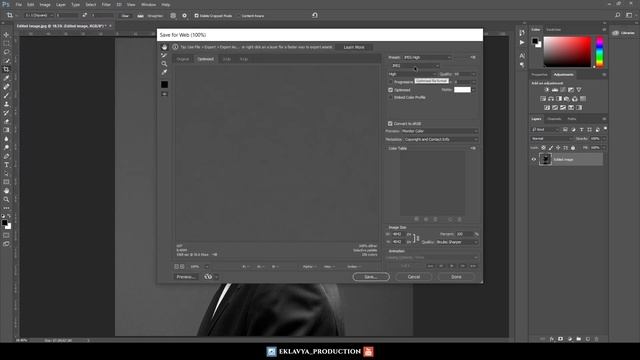Screen dimensions: 640x360
Task: Select the Slice Select tool in Save for Web
Action: tap(164, 55)
